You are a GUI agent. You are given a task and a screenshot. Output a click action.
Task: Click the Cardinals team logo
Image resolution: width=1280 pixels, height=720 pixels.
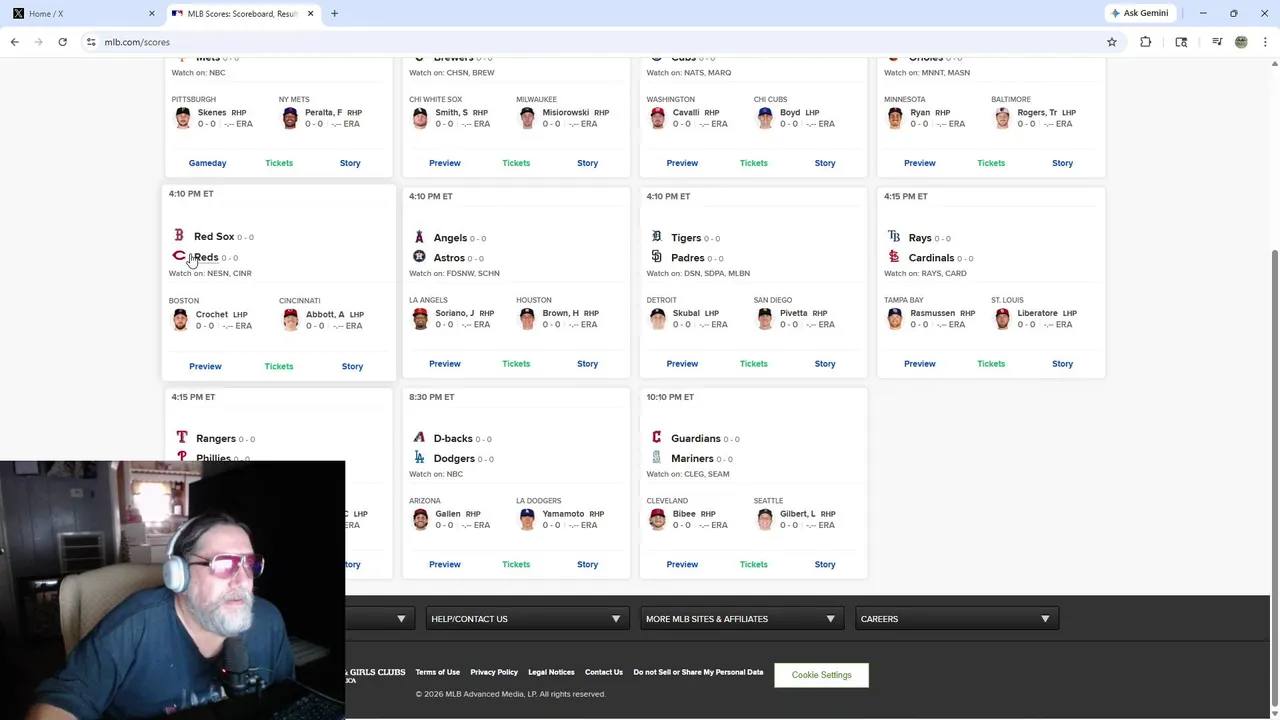(894, 257)
